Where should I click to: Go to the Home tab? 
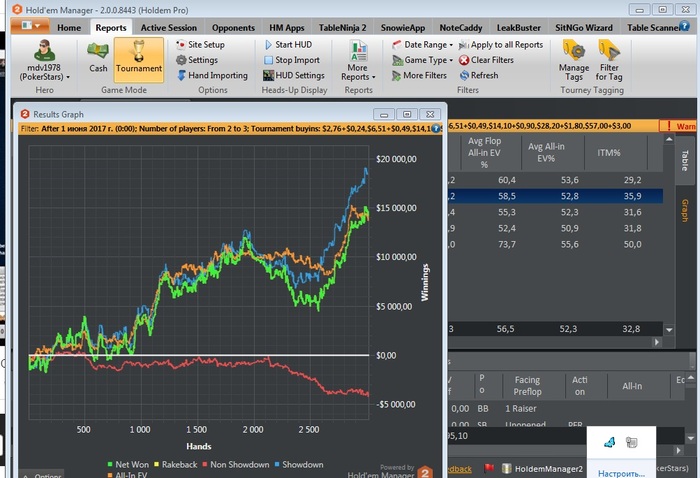(x=69, y=28)
